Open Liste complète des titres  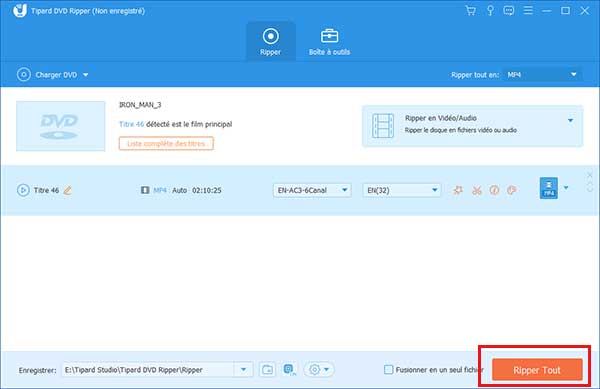(x=166, y=143)
